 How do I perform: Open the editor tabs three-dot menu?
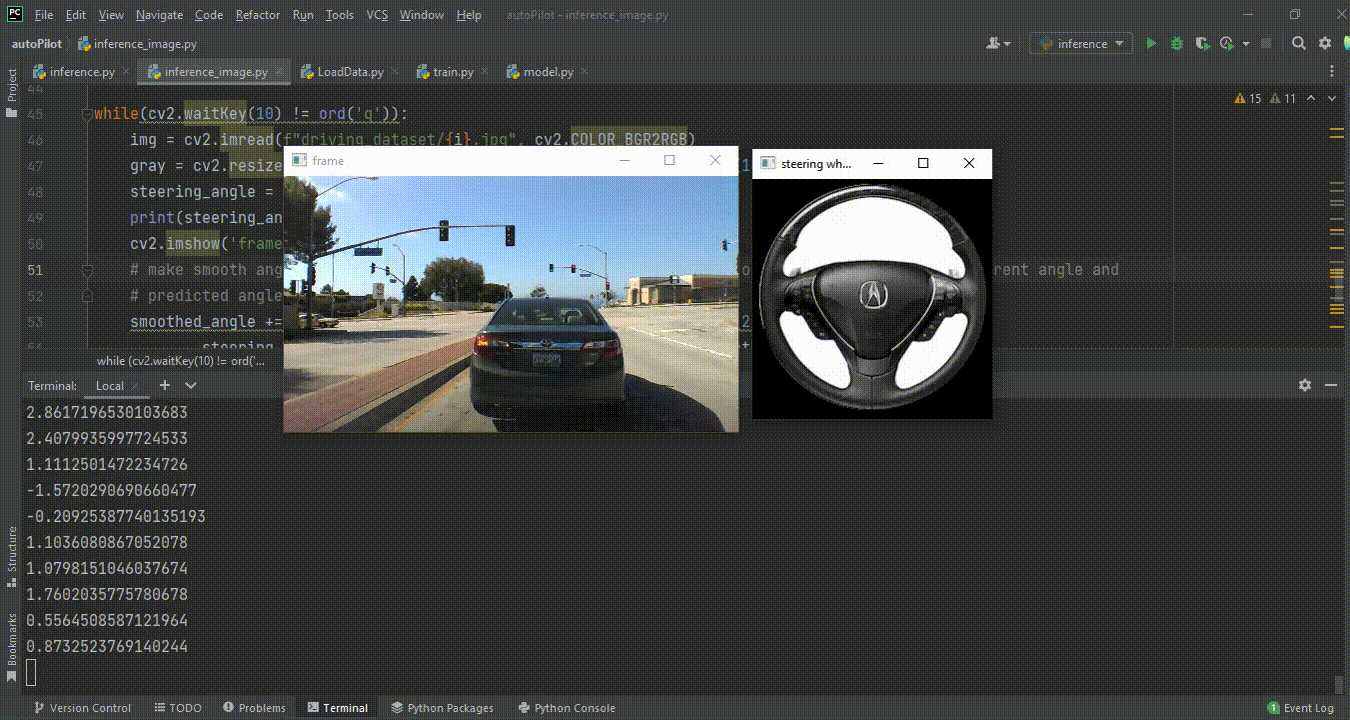coord(1332,72)
